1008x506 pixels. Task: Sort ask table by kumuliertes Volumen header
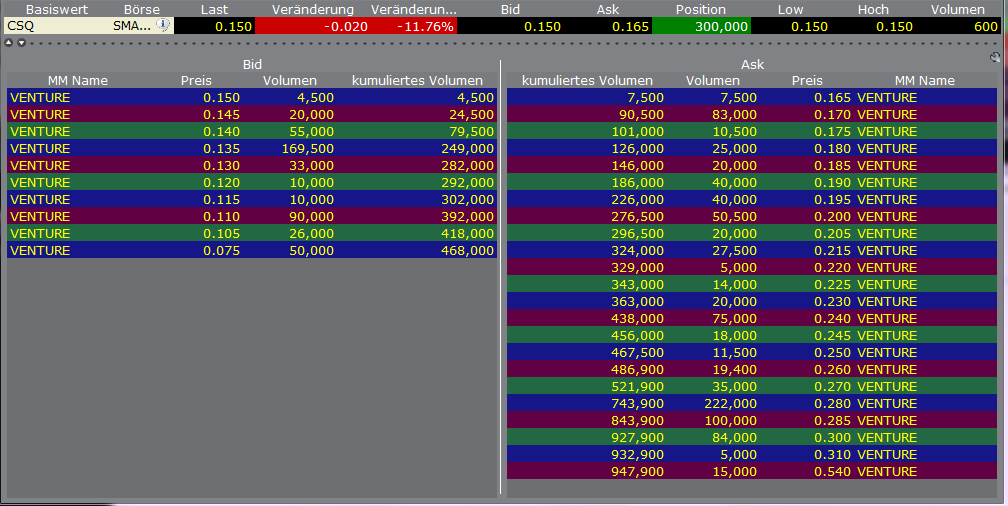coord(587,80)
